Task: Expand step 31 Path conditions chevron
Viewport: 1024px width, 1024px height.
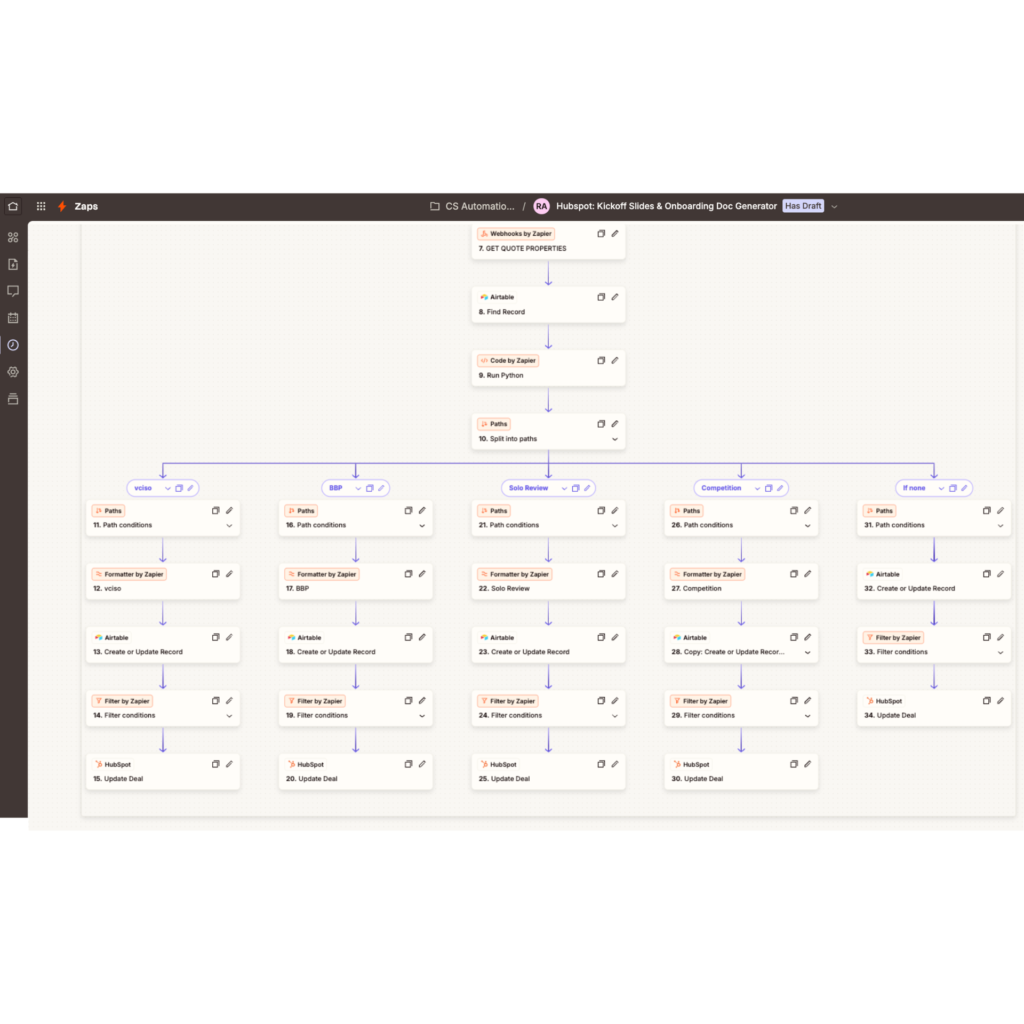Action: tap(1000, 525)
